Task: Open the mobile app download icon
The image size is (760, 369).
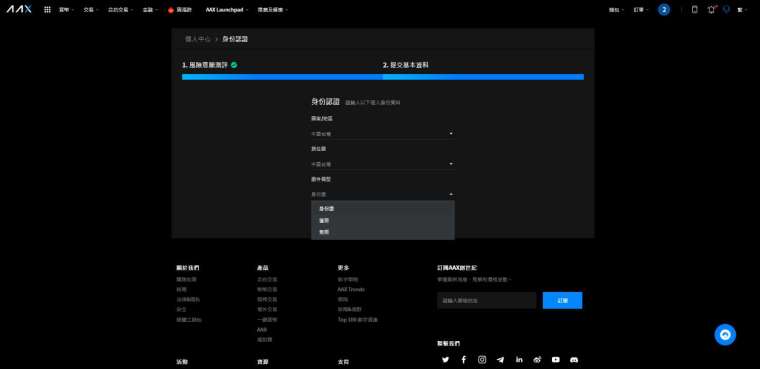Action: pos(694,9)
